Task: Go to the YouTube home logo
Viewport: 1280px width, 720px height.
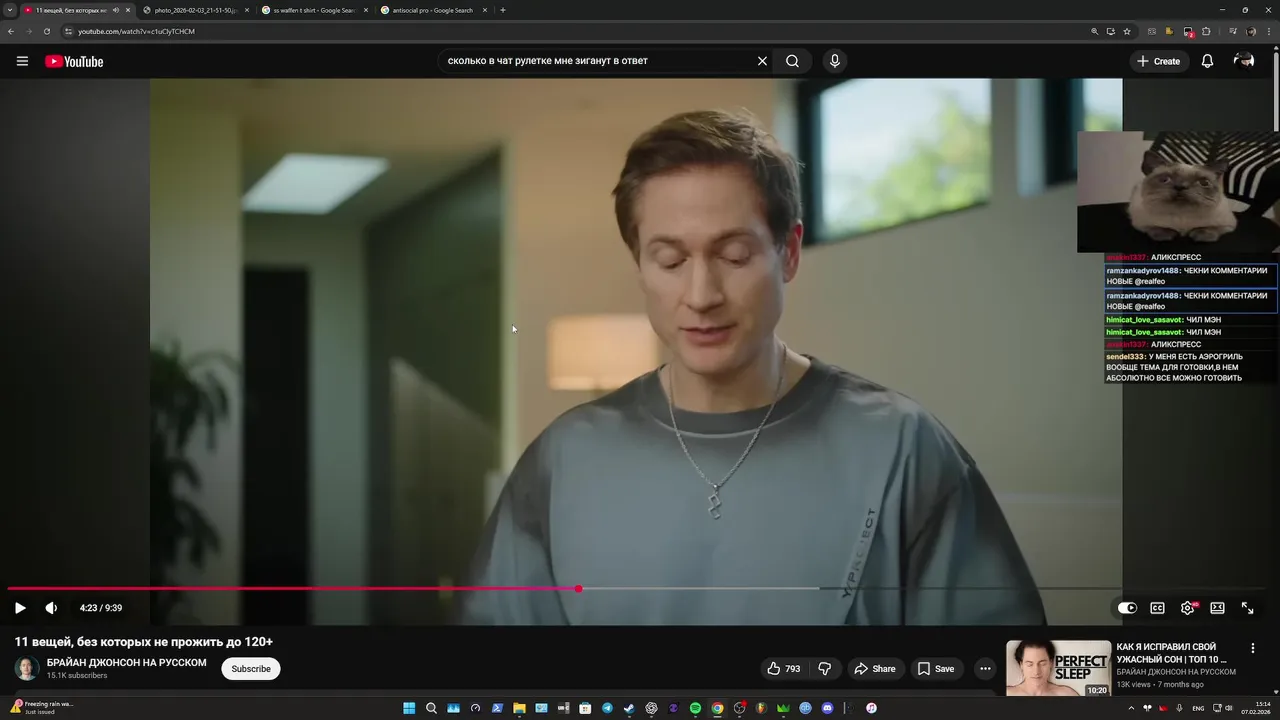Action: 74,61
